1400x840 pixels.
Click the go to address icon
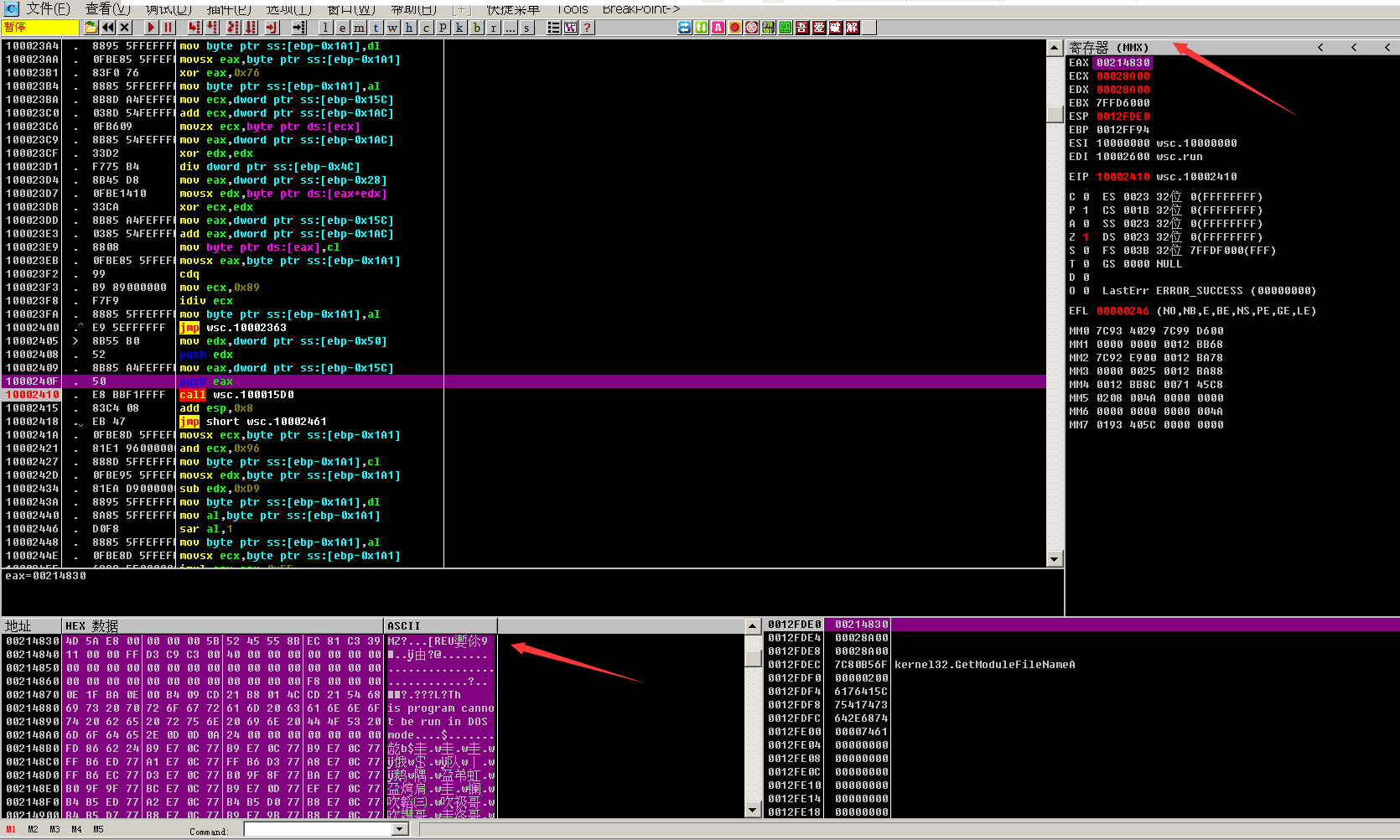[299, 28]
